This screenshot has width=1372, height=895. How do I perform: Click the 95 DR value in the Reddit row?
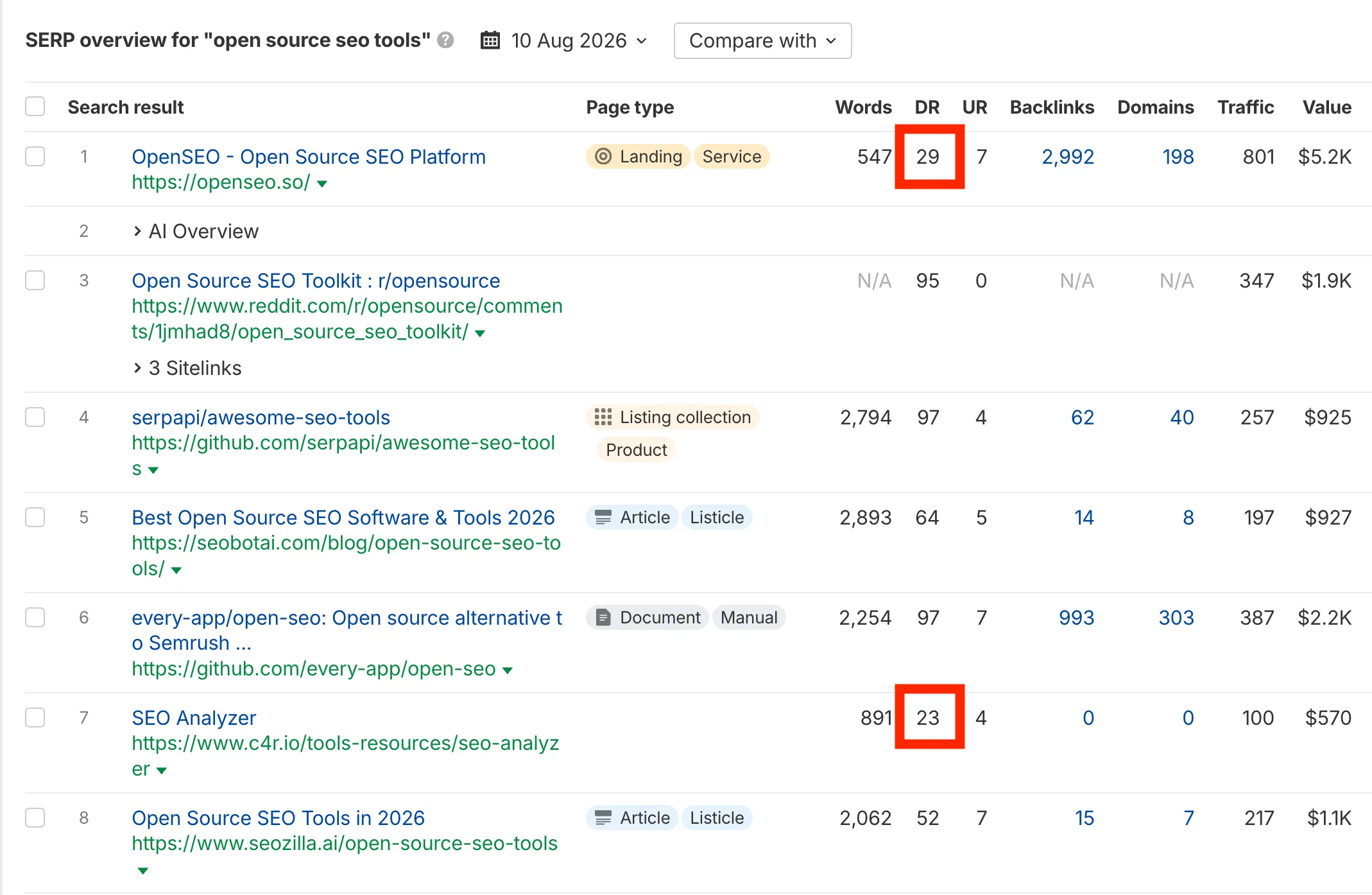927,281
